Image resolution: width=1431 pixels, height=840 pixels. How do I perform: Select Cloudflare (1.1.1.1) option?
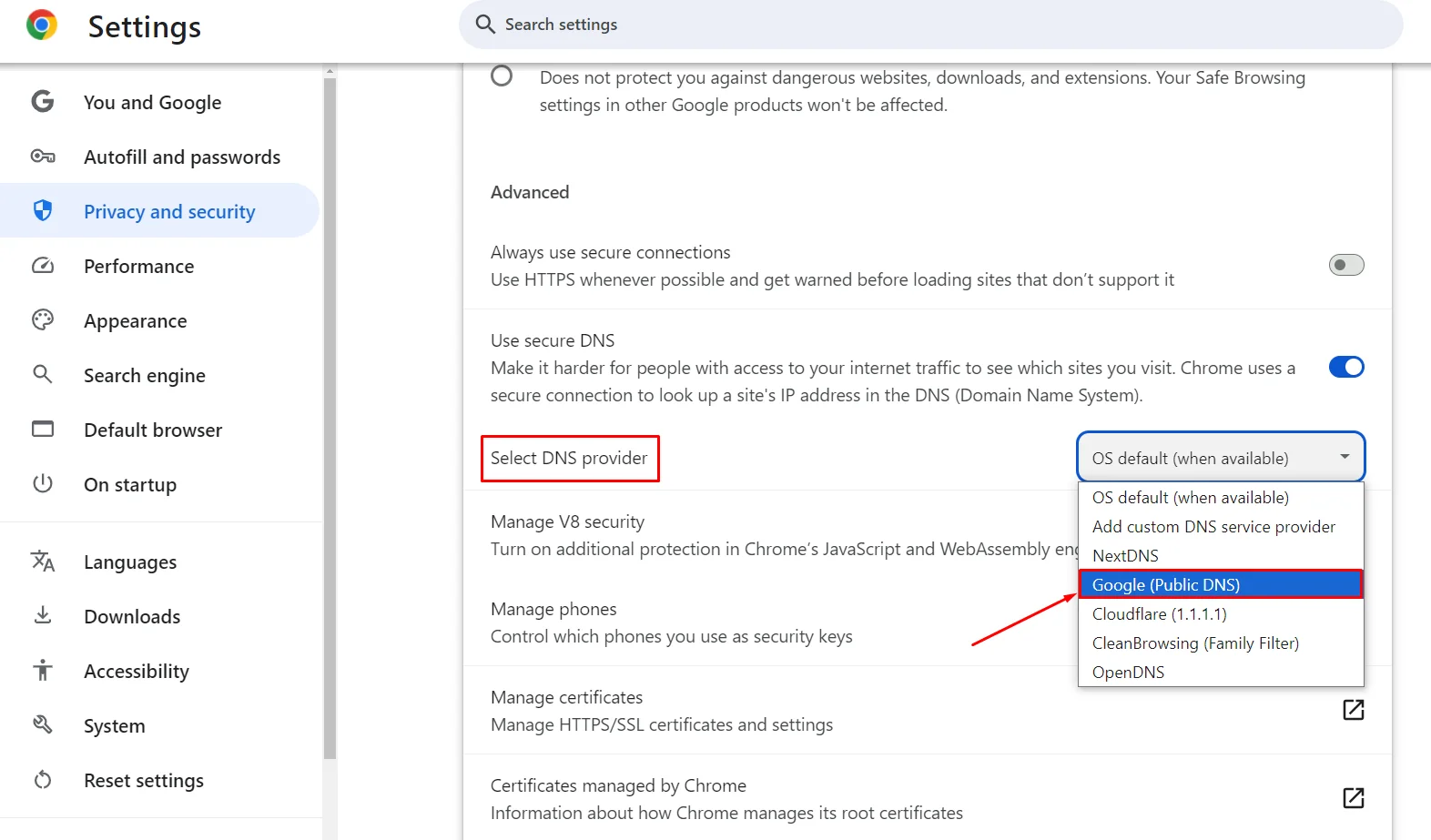click(x=1221, y=614)
